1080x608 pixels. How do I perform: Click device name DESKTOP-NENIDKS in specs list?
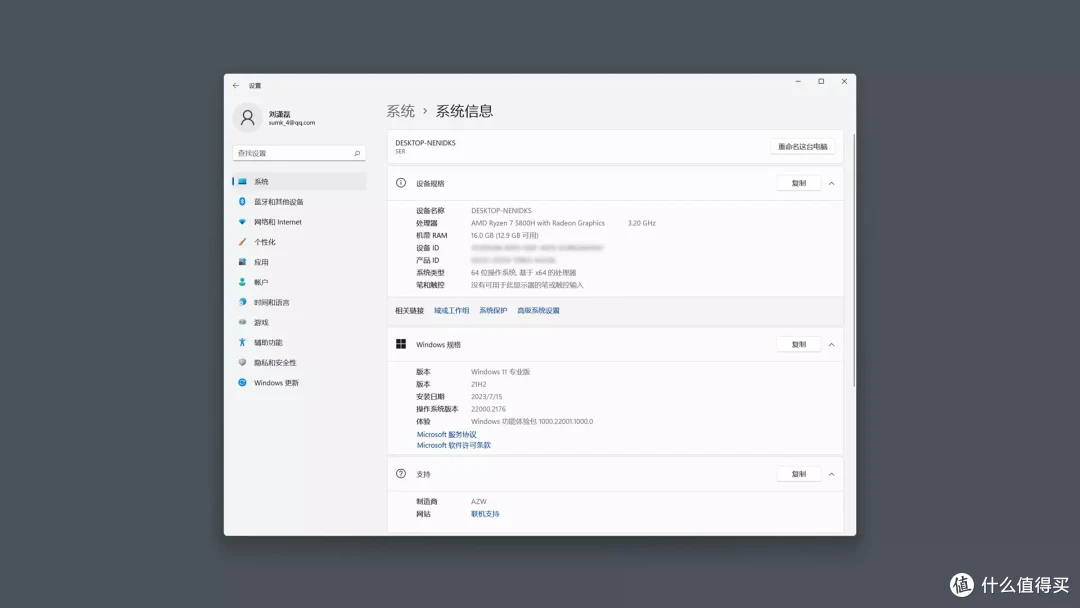[501, 211]
